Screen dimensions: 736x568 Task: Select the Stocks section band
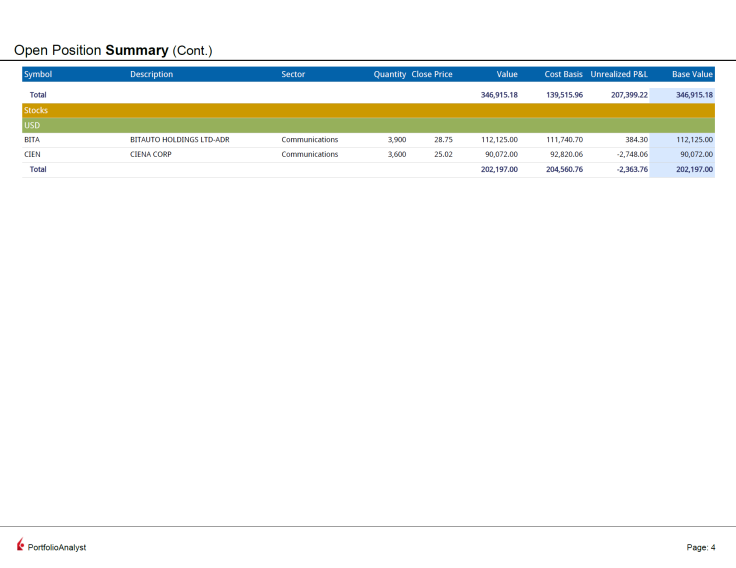[368, 110]
